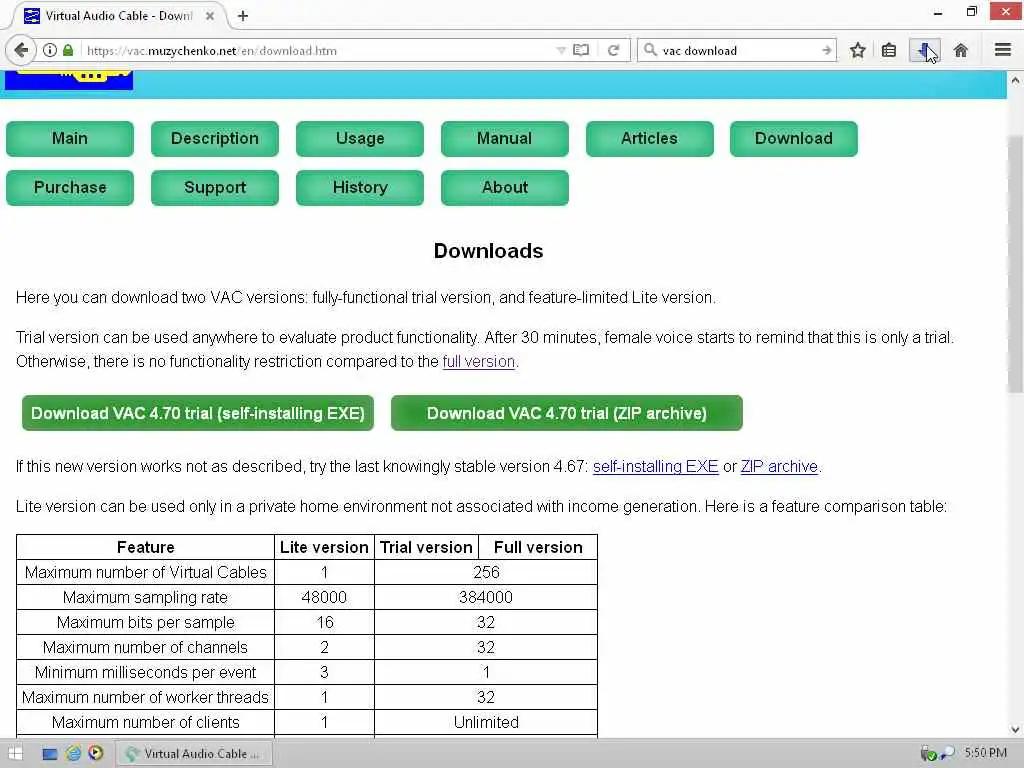Go to the Support page
The image size is (1024, 768).
pos(215,187)
